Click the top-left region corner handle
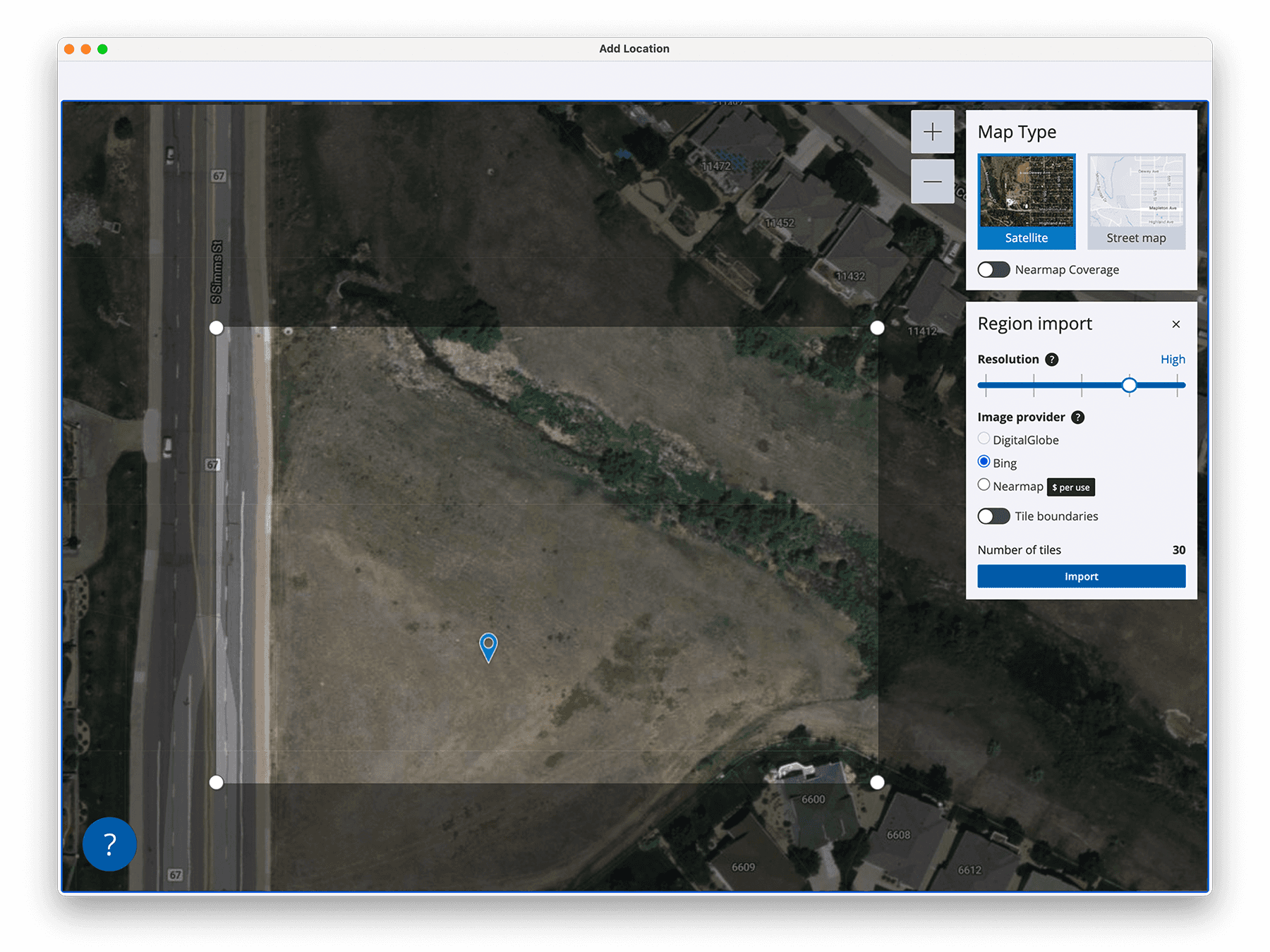1270x952 pixels. 217,328
